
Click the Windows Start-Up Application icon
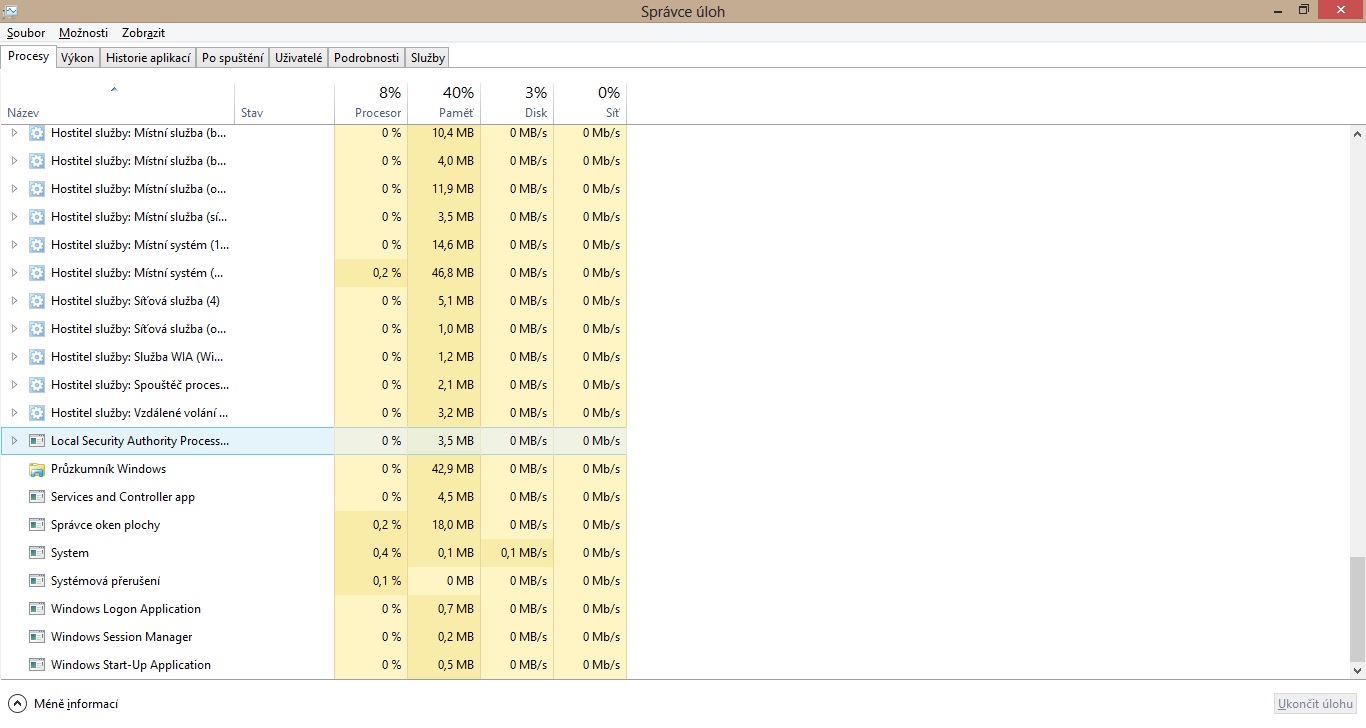coord(37,665)
